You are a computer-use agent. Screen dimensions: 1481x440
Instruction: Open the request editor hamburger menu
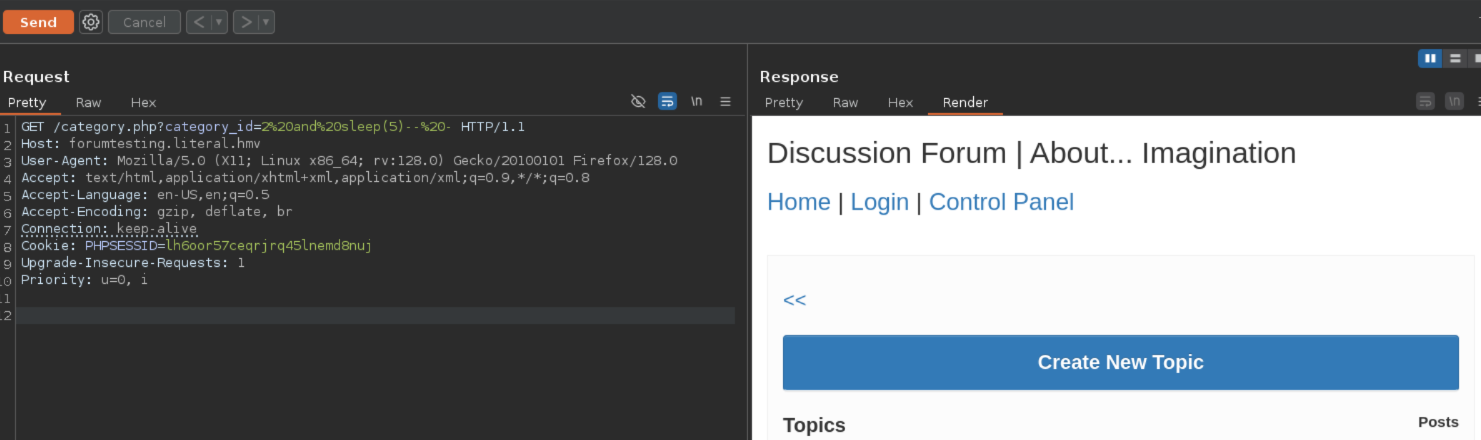coord(726,102)
